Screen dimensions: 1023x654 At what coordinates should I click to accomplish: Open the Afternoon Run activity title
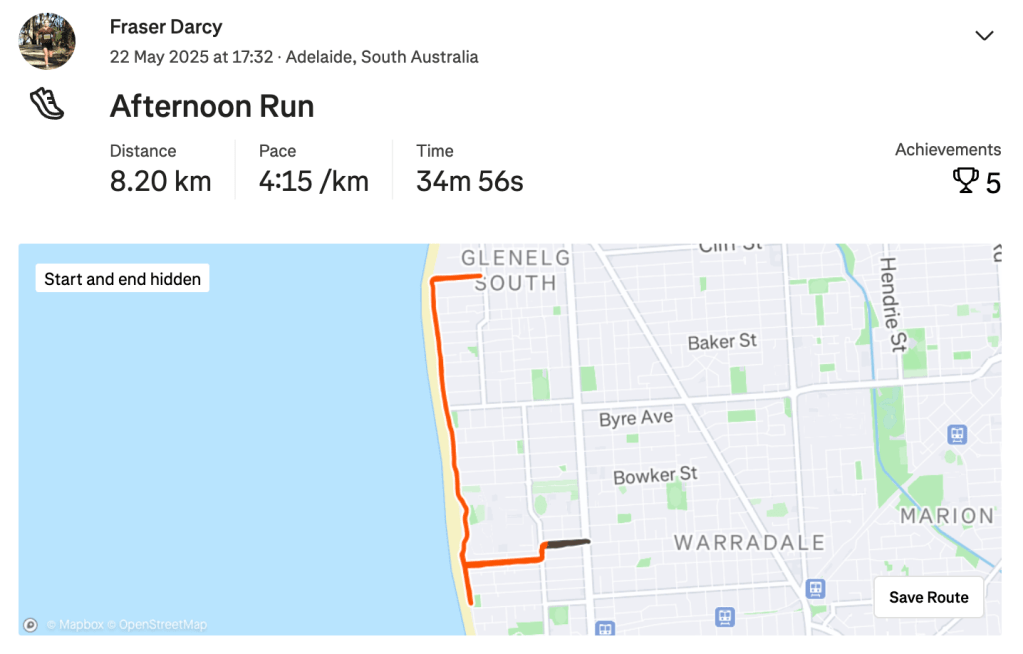pyautogui.click(x=212, y=106)
